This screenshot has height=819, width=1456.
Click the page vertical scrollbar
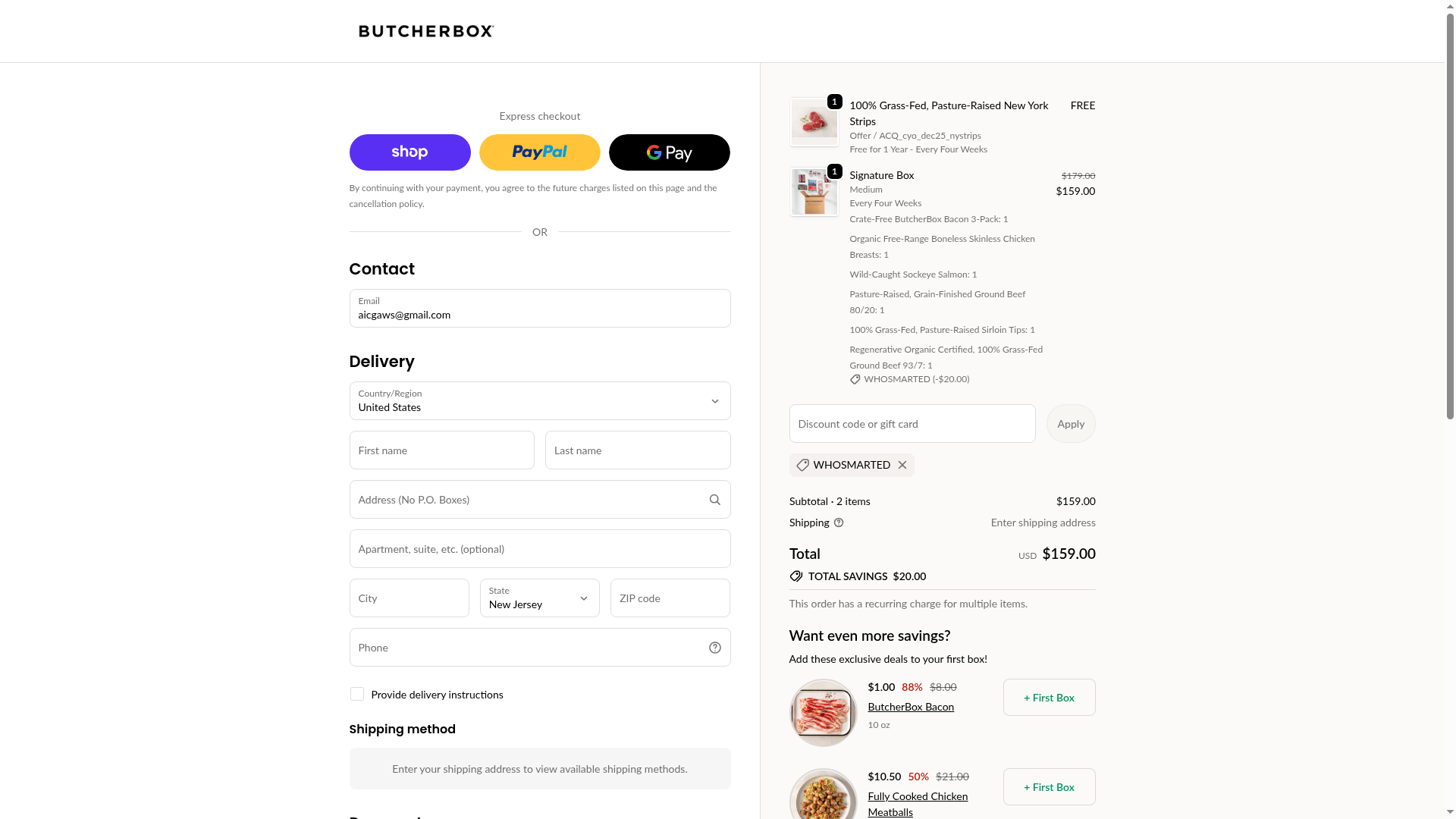(1450, 227)
